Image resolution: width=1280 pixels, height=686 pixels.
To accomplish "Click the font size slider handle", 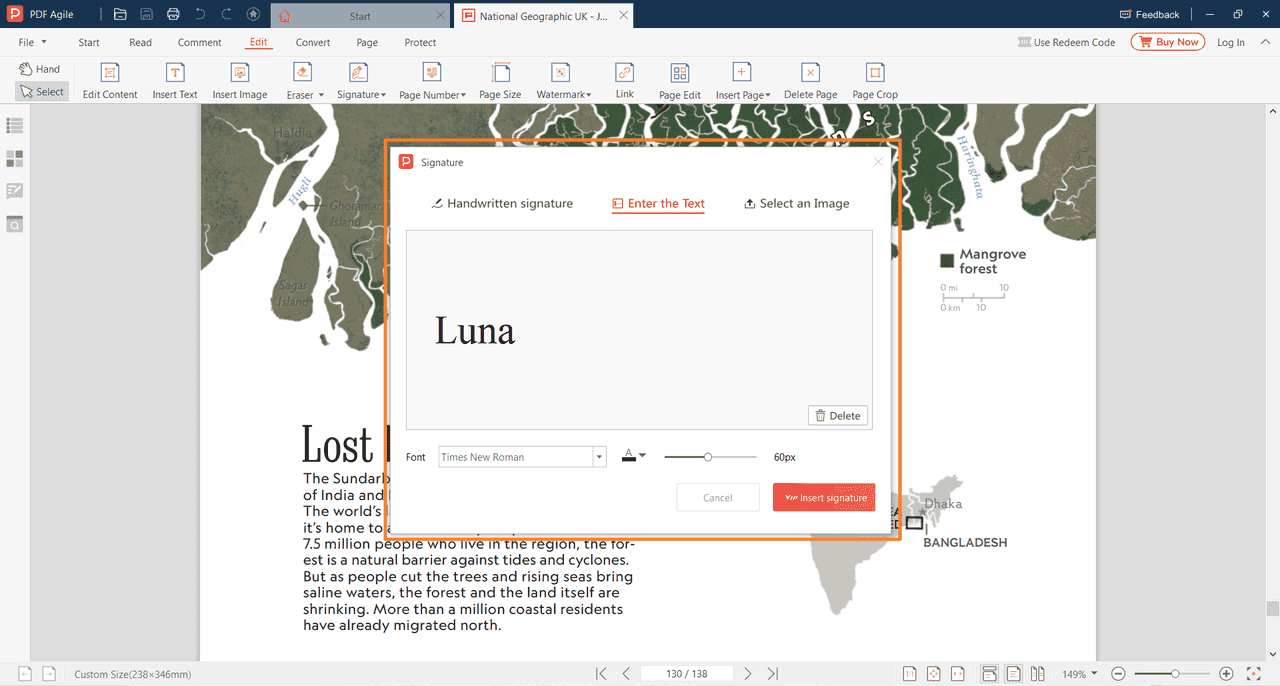I will (x=708, y=457).
